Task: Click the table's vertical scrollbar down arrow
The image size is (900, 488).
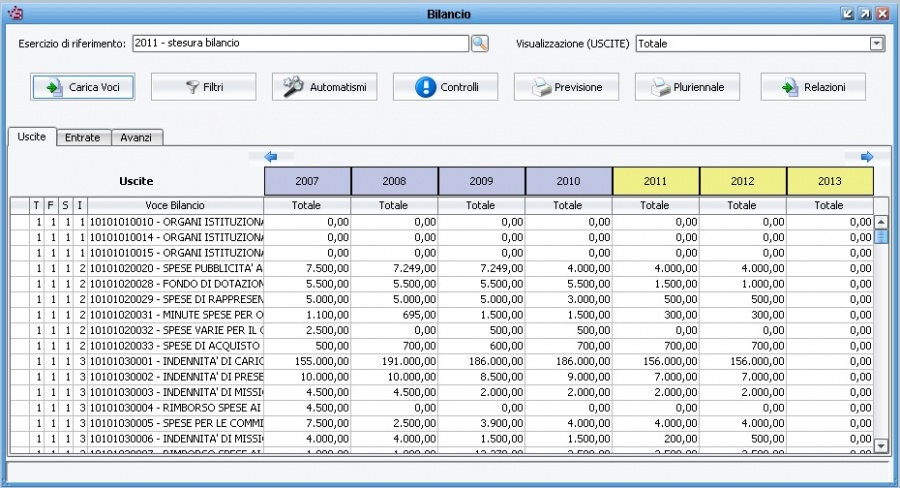Action: pyautogui.click(x=881, y=445)
